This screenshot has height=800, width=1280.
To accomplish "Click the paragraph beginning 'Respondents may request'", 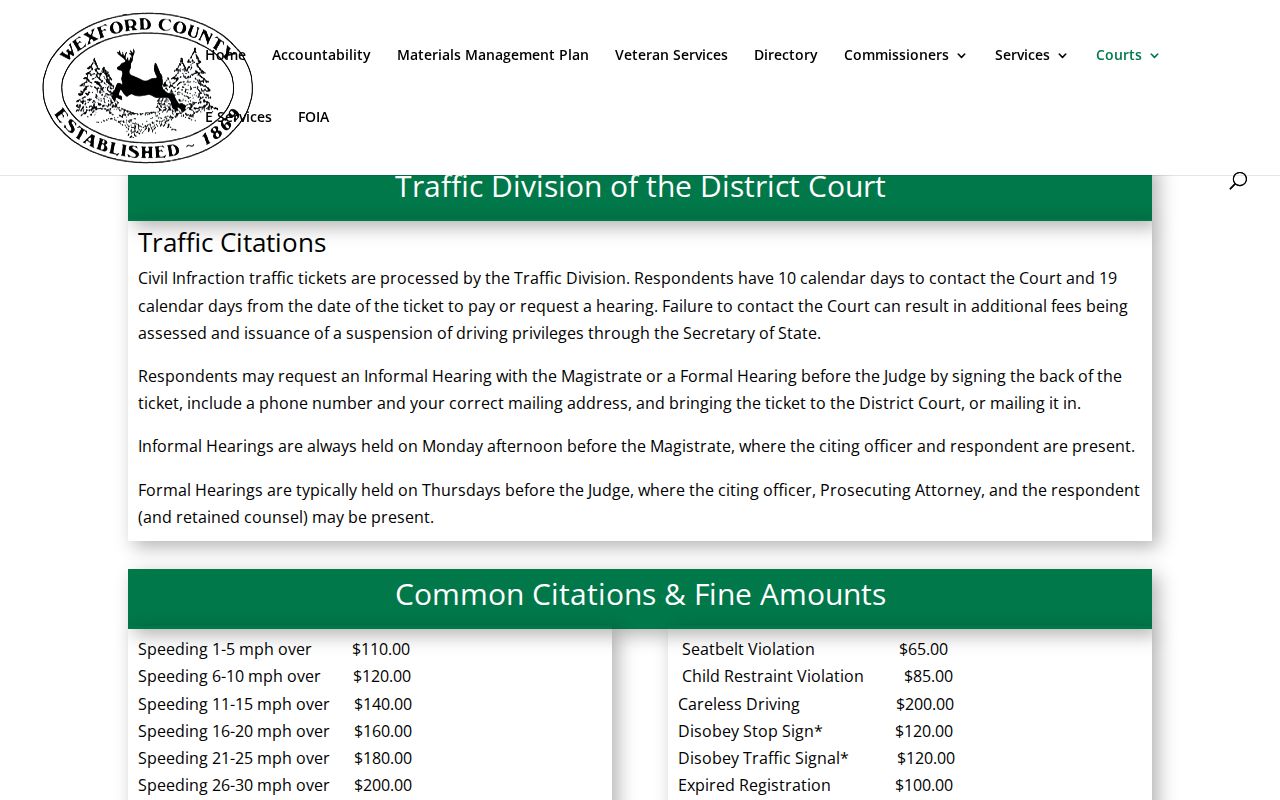I will (x=630, y=390).
